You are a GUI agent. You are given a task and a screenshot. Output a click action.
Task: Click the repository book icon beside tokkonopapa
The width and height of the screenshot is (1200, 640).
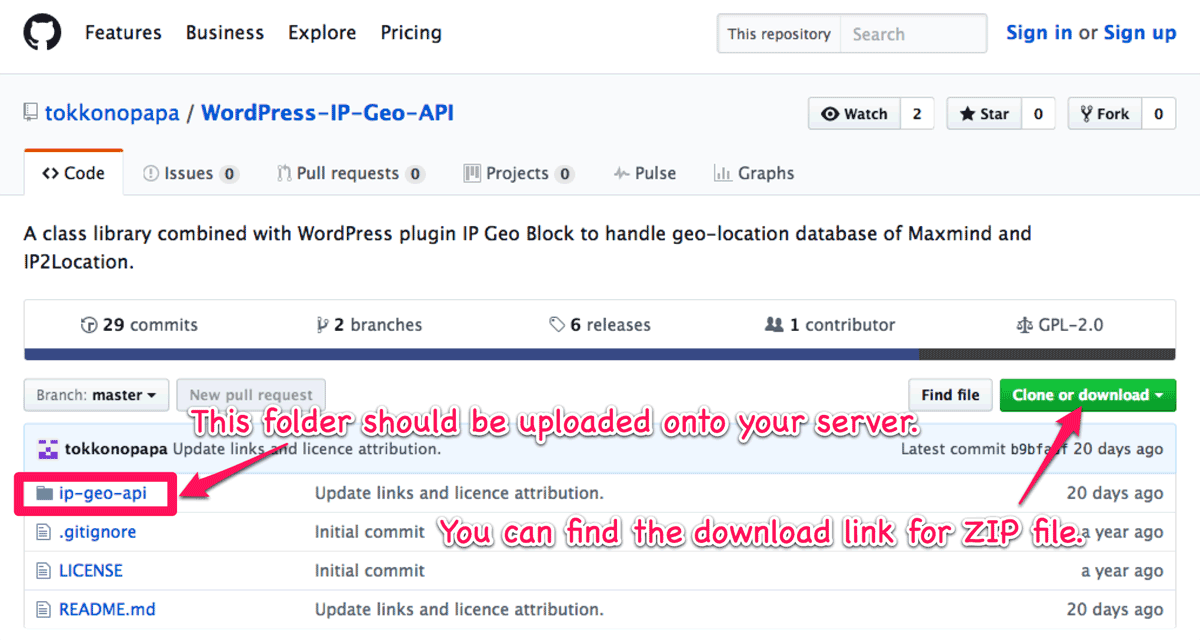[32, 113]
